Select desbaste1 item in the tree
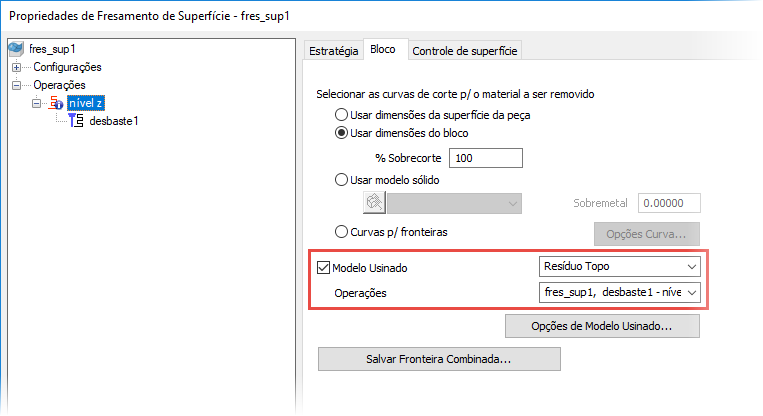The image size is (763, 416). click(113, 122)
